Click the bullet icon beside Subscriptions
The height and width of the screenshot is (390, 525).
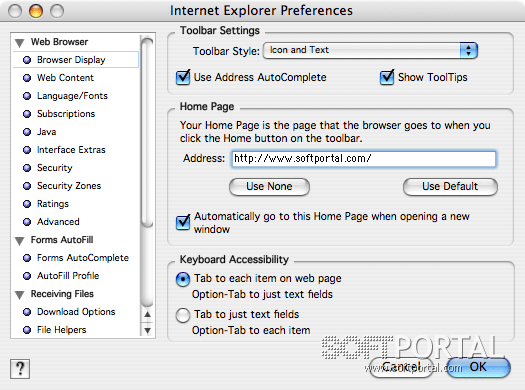click(27, 114)
